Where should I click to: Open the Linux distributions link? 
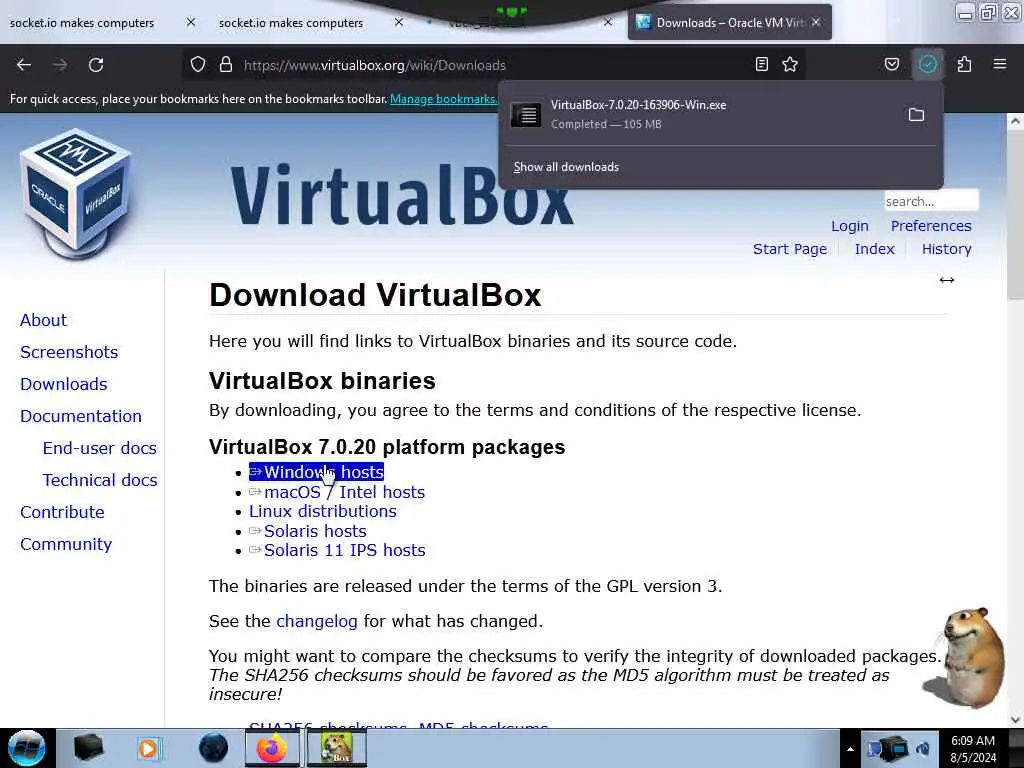(x=323, y=511)
